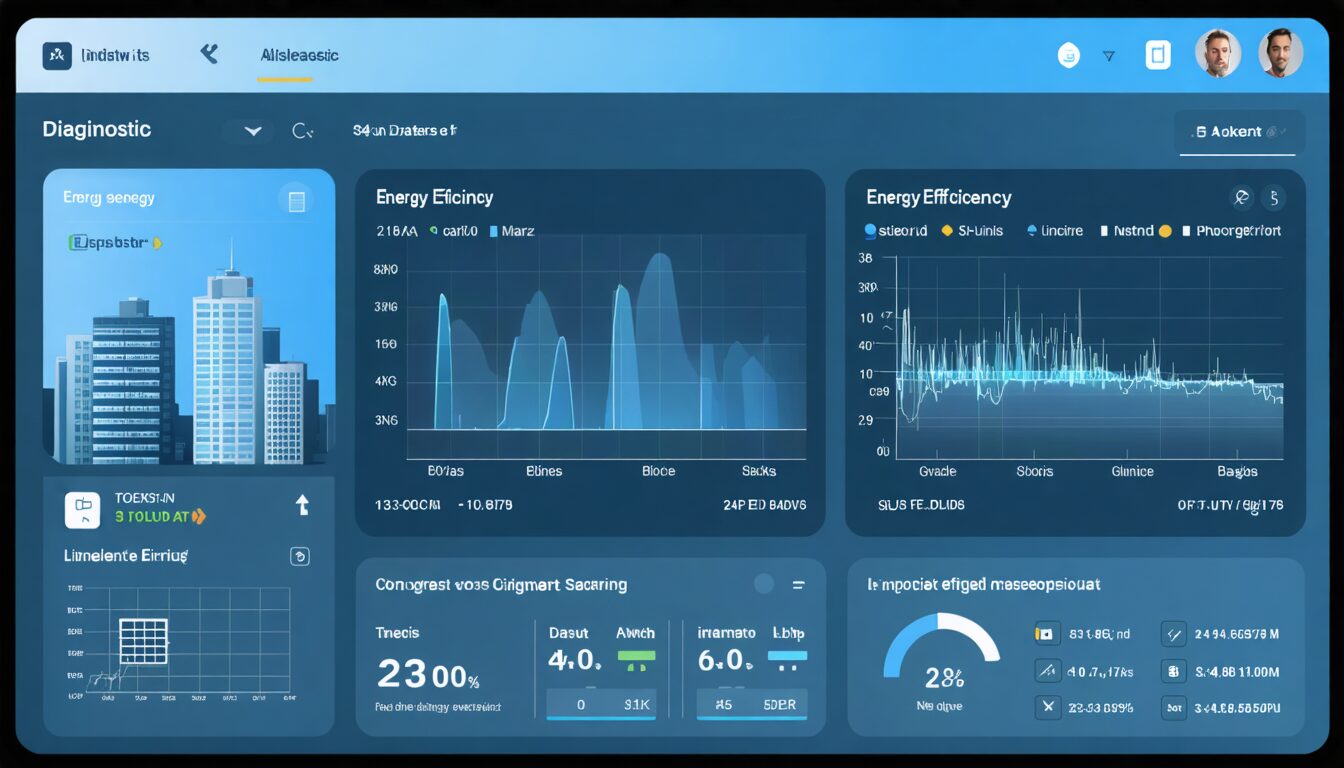Click the app logo icon in header

pos(57,55)
